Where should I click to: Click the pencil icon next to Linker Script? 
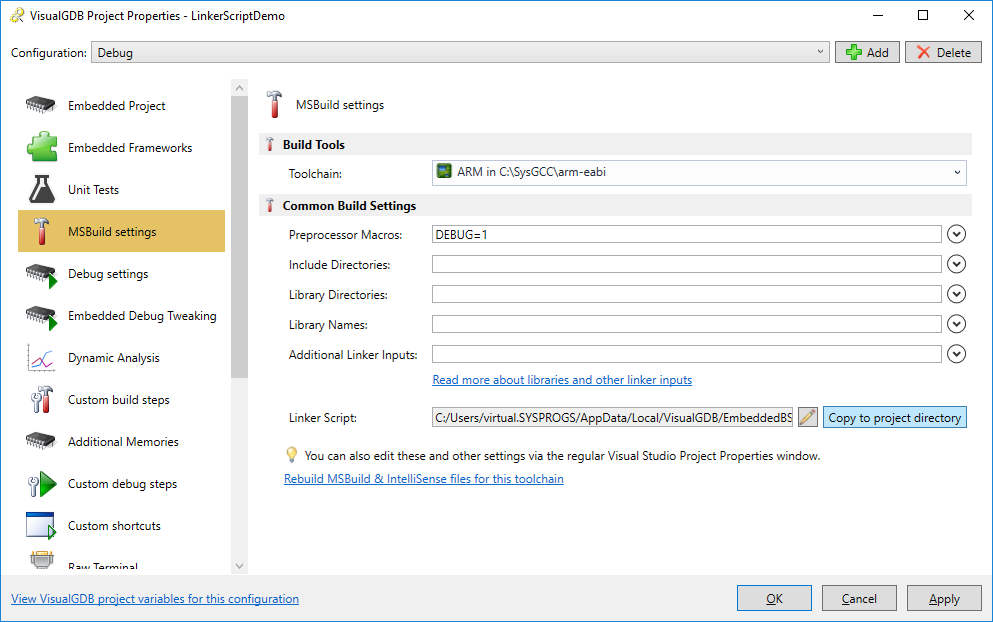coord(807,417)
